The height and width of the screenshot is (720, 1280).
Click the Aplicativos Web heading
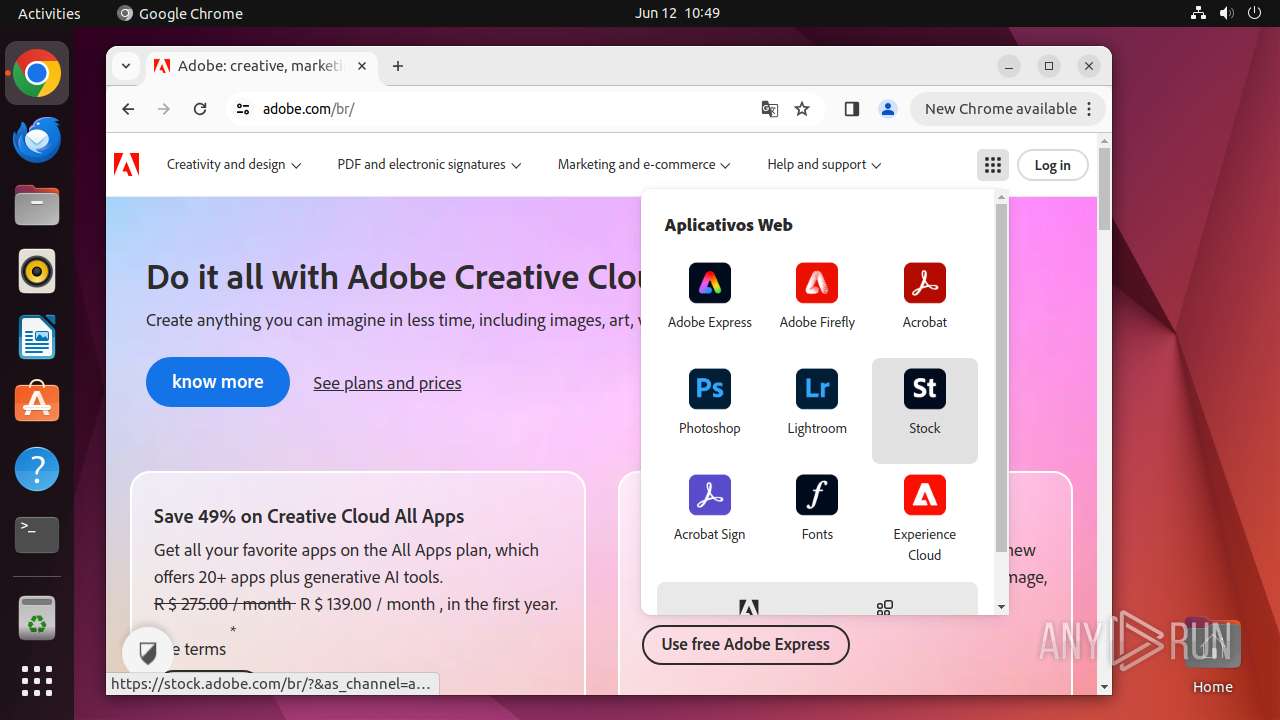click(x=728, y=225)
